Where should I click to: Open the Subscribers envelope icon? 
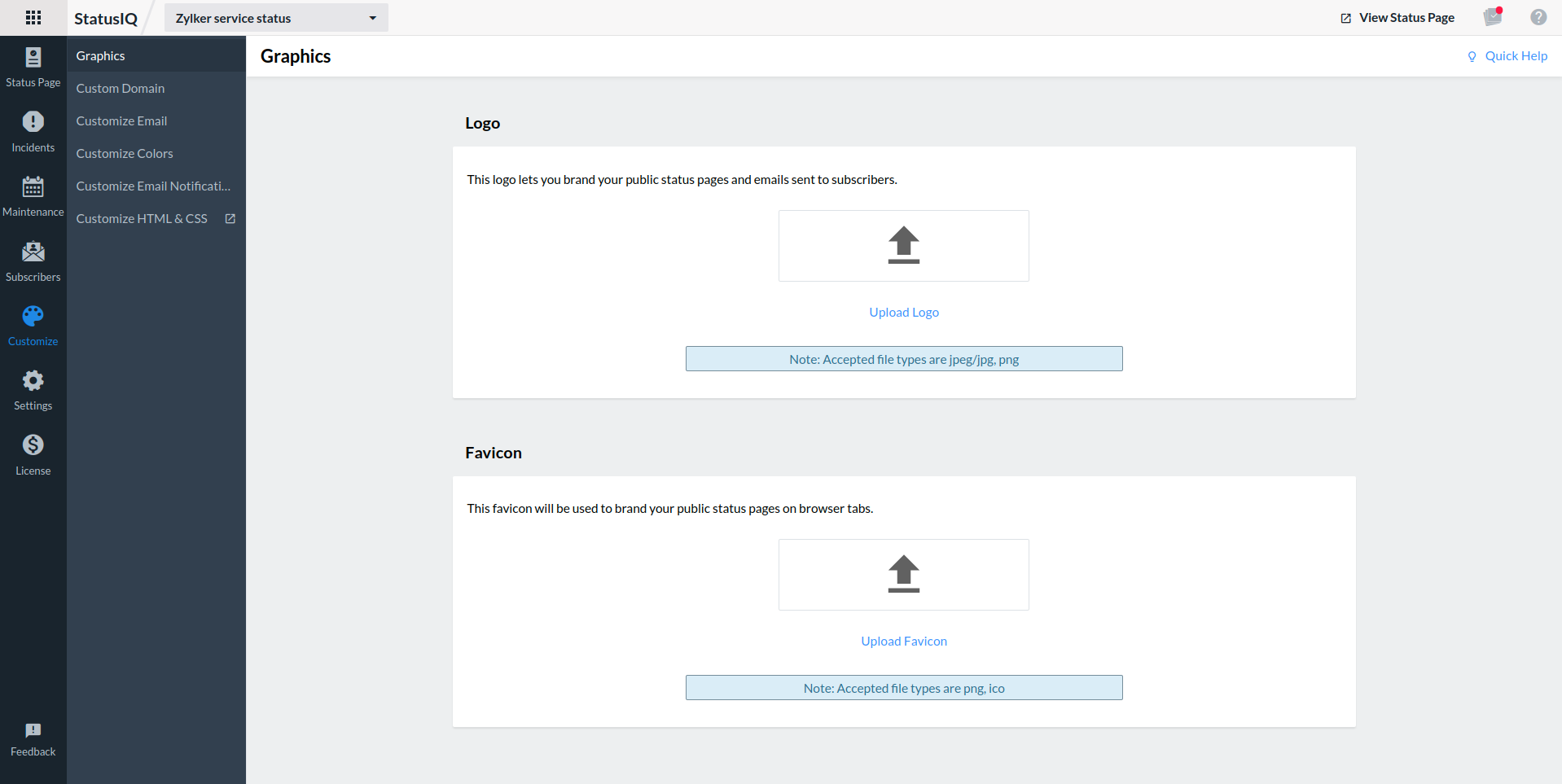[33, 252]
